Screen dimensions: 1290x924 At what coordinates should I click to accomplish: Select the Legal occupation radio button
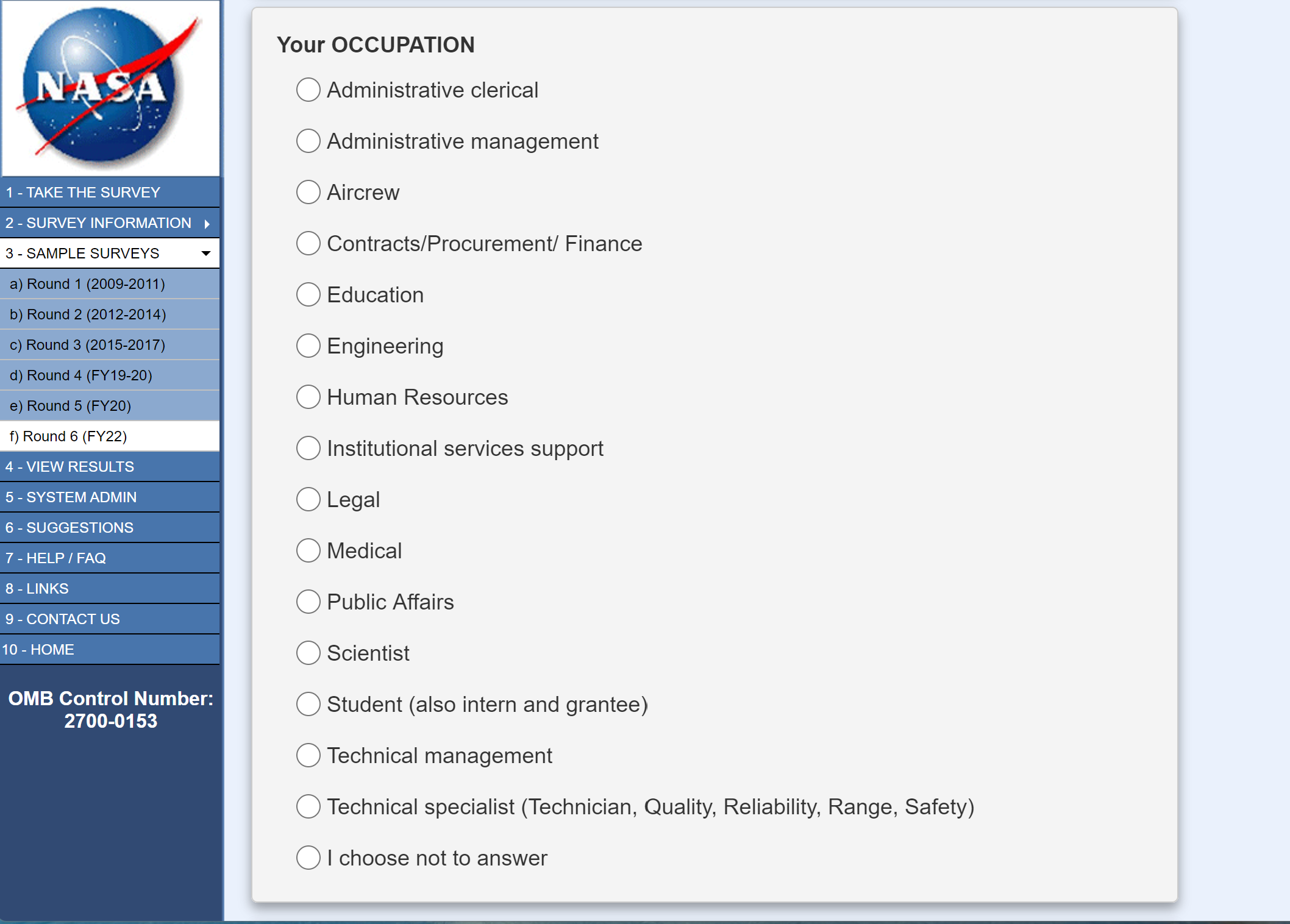point(308,500)
